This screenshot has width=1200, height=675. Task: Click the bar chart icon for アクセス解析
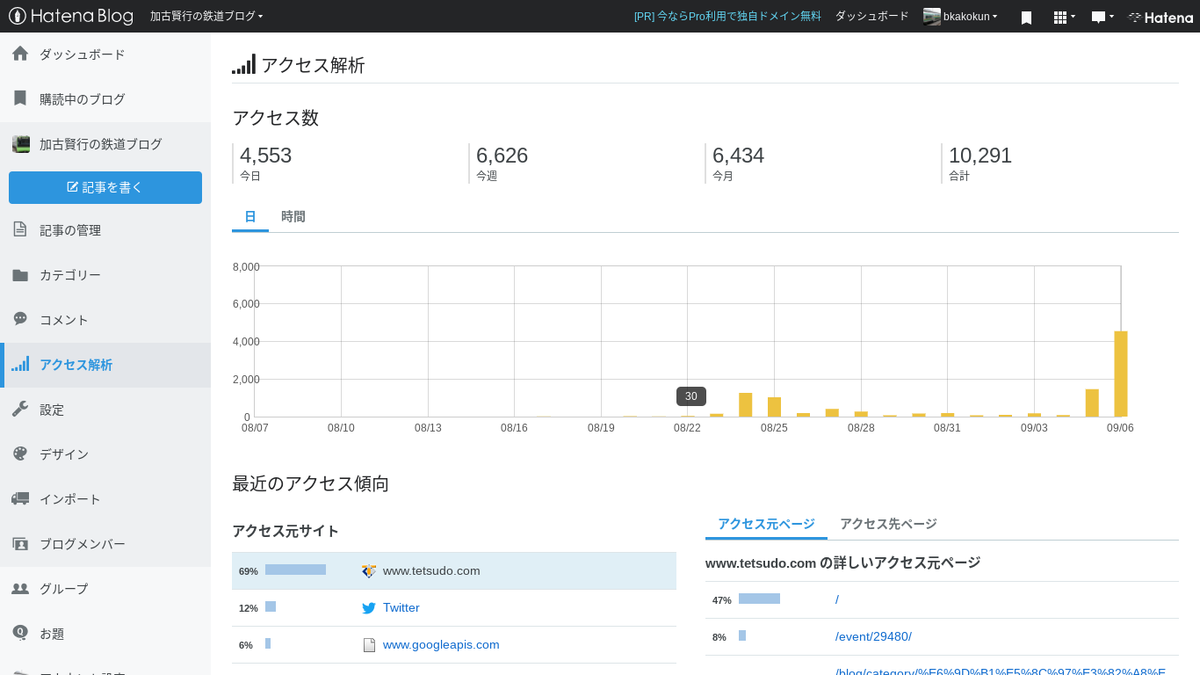coord(21,364)
